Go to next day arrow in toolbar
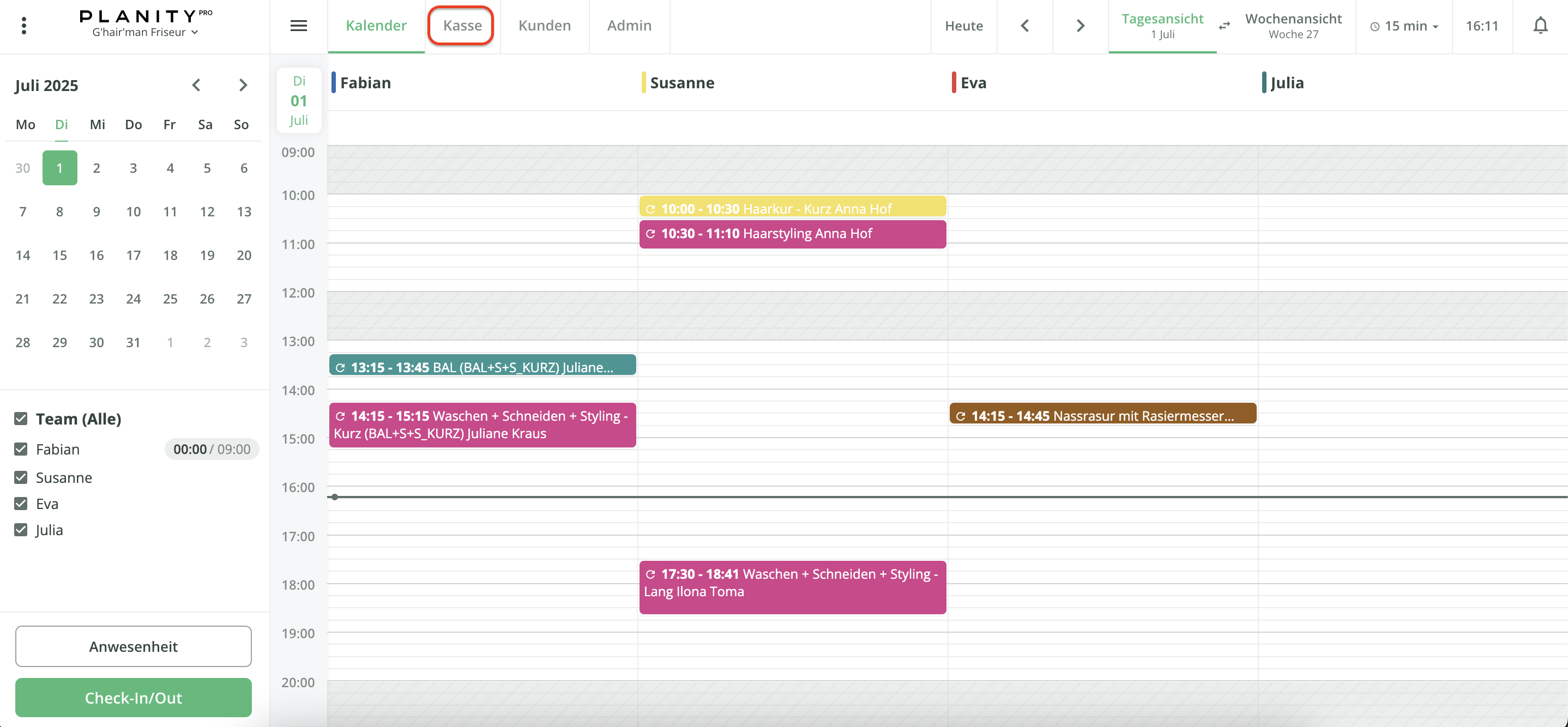 click(1080, 26)
